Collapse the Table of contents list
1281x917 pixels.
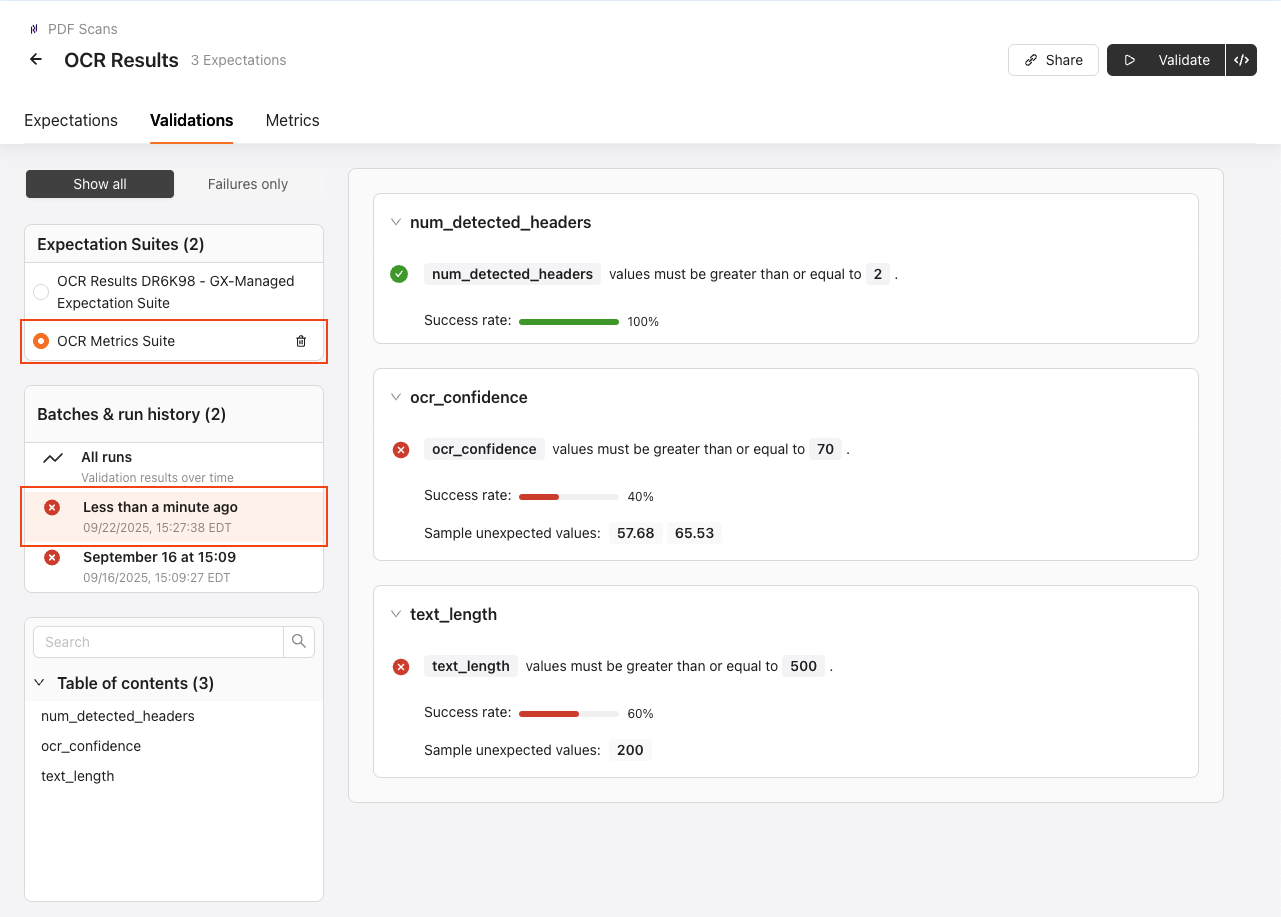tap(39, 683)
